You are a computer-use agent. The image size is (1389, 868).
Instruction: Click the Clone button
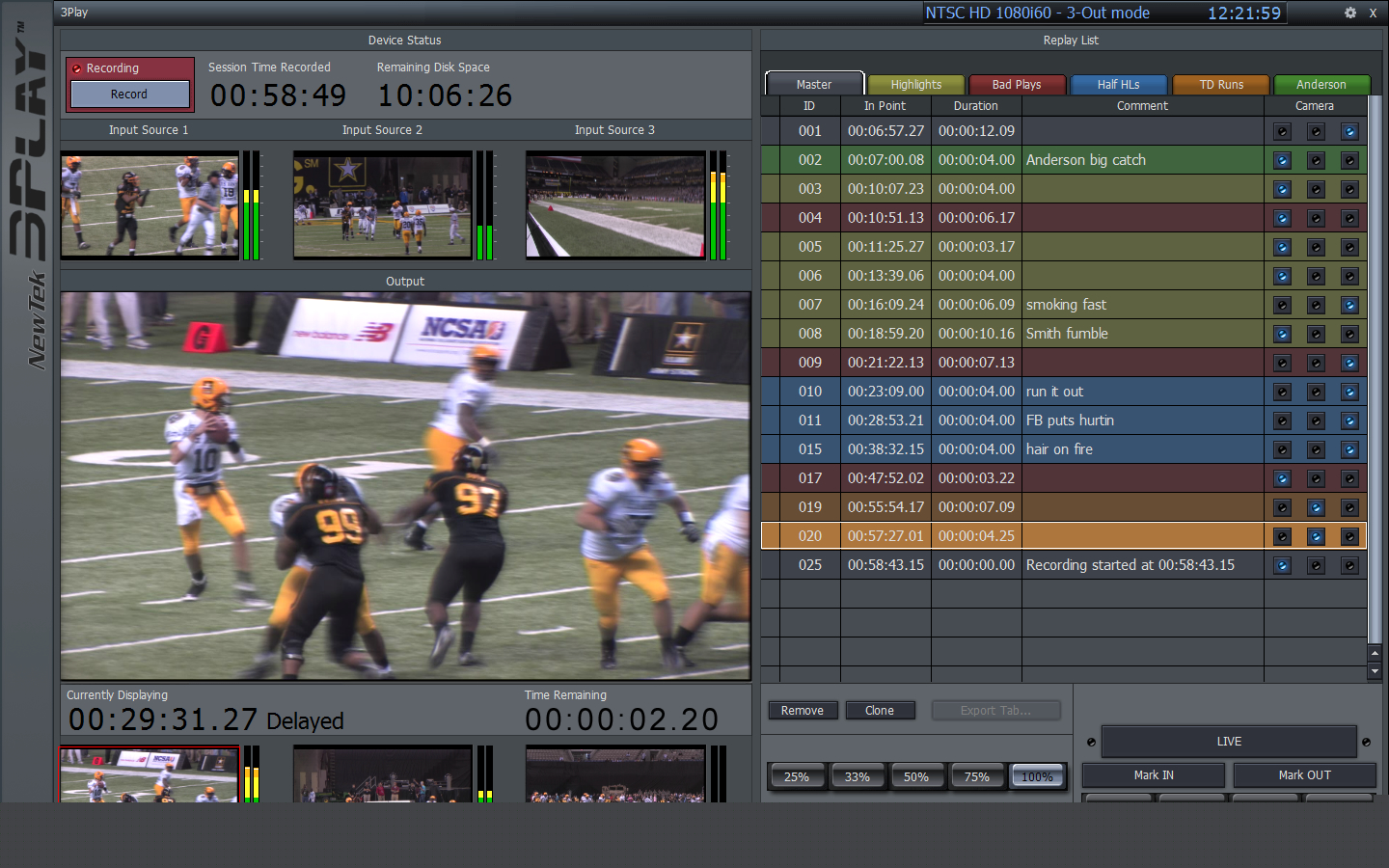point(880,711)
